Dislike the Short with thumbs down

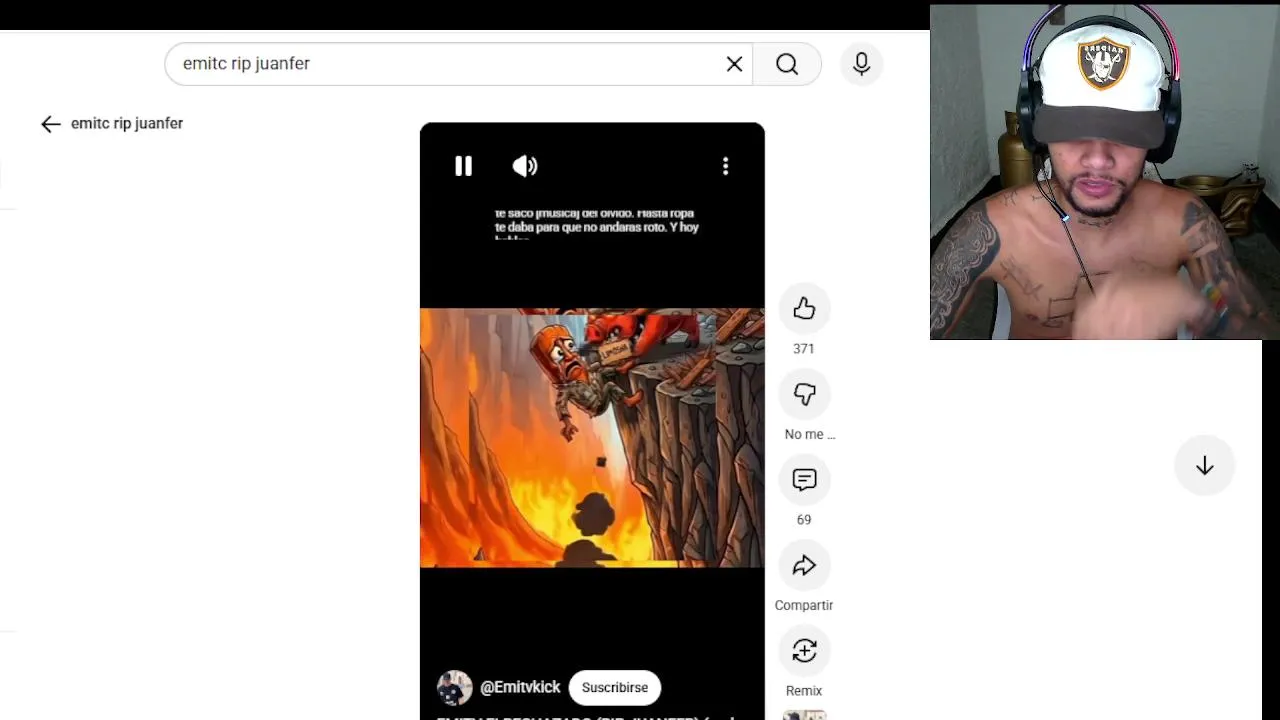[x=804, y=394]
